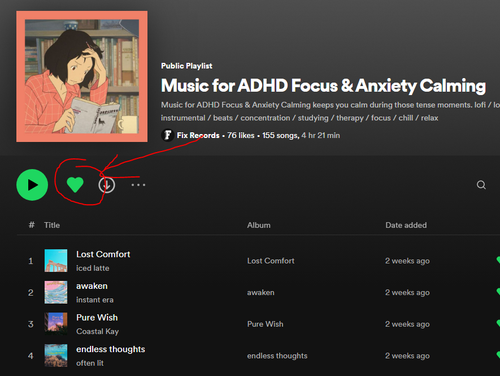Unlike the playlist via the green heart
500x376 pixels.
pyautogui.click(x=75, y=185)
